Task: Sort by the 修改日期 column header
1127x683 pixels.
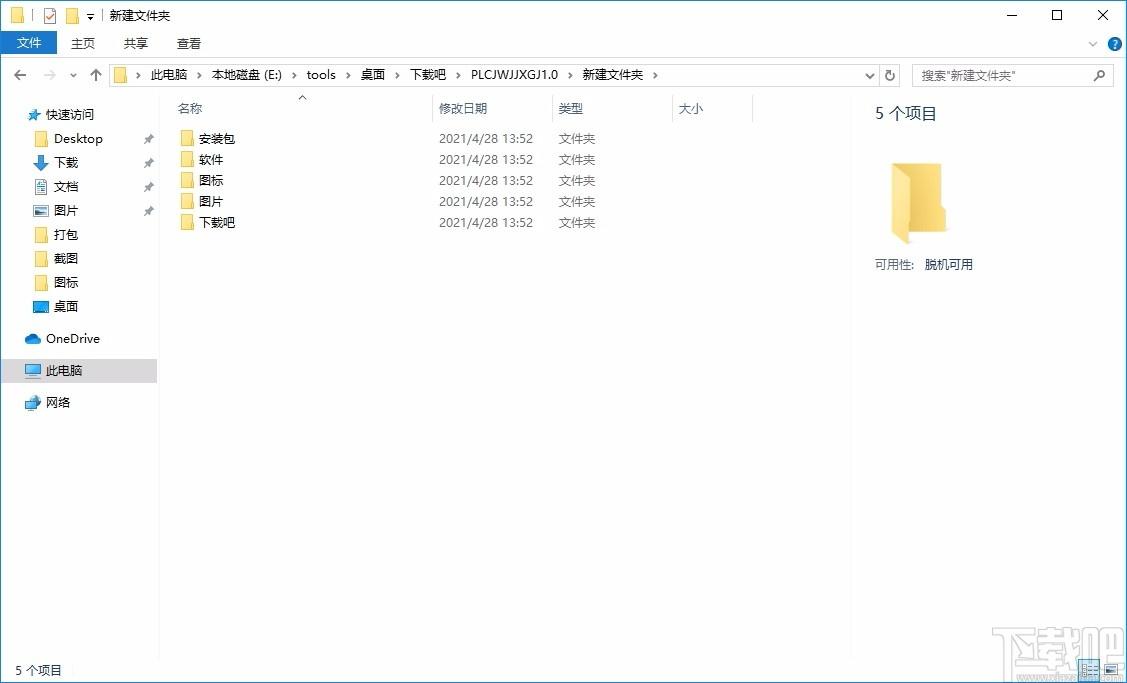Action: tap(463, 109)
